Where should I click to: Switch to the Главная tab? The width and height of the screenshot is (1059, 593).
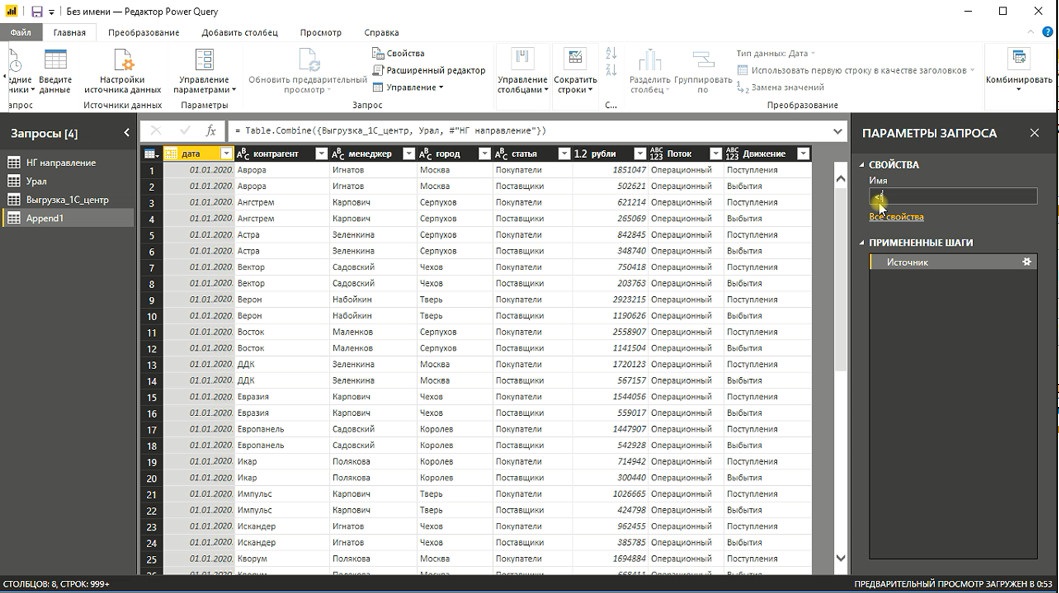click(x=70, y=32)
